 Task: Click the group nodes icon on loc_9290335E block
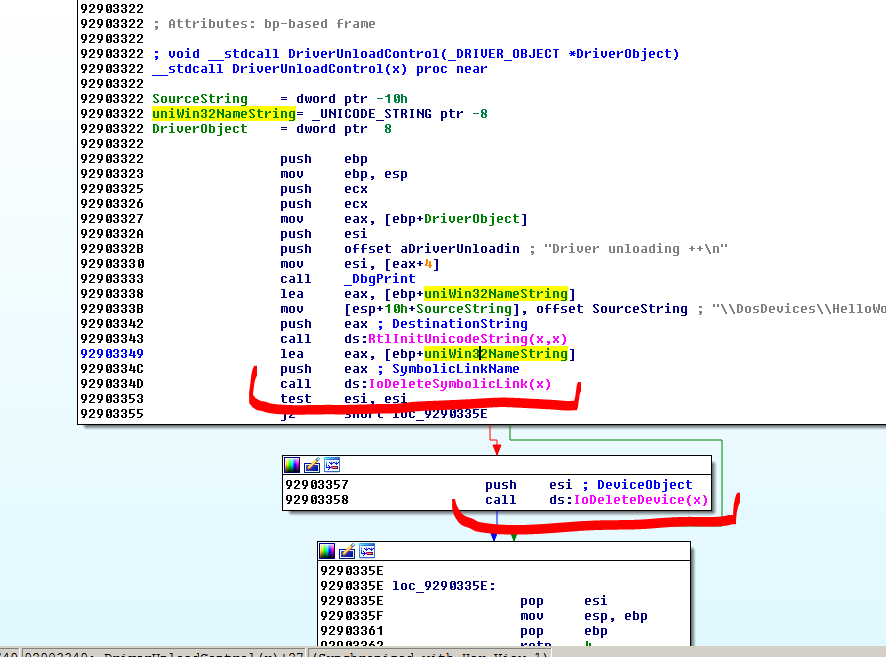tap(367, 551)
